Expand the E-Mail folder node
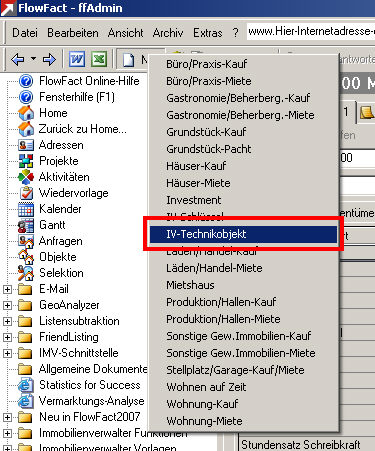This screenshot has width=375, height=451. [7, 289]
